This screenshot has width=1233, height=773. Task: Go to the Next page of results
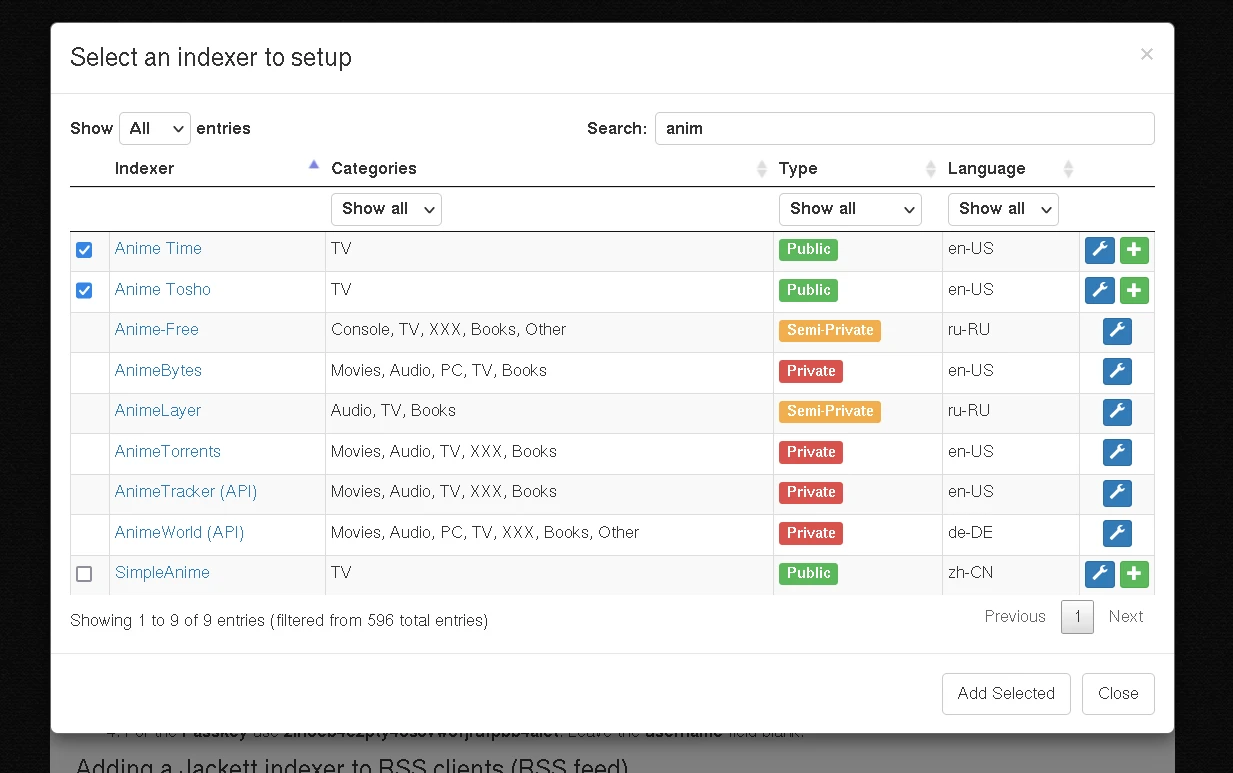click(1125, 617)
